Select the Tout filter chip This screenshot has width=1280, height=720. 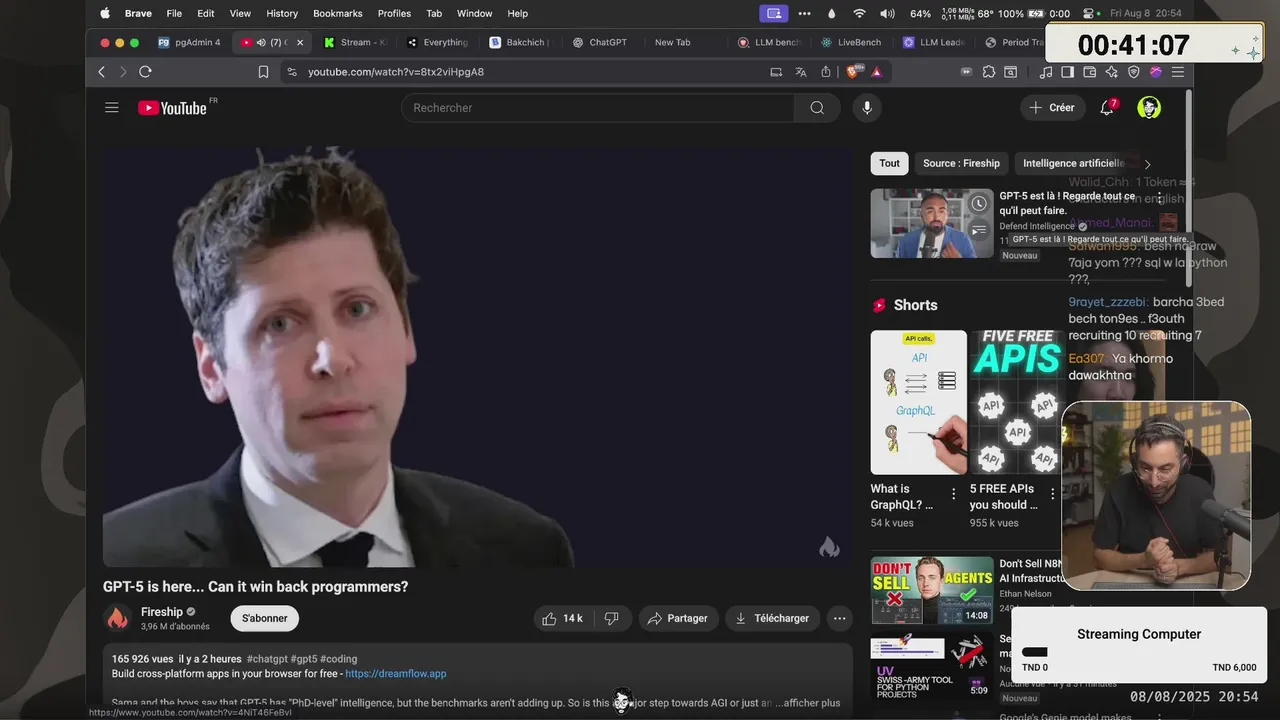click(x=889, y=164)
